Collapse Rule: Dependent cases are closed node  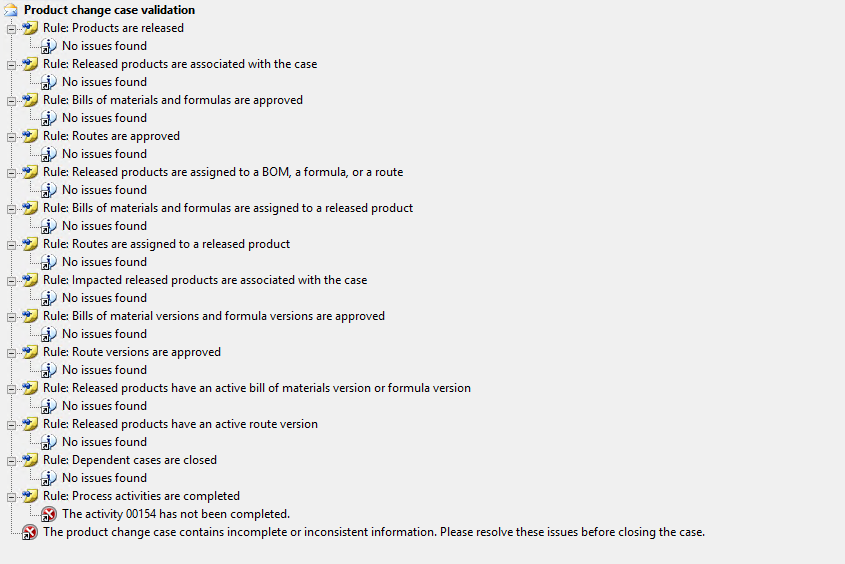[11, 460]
